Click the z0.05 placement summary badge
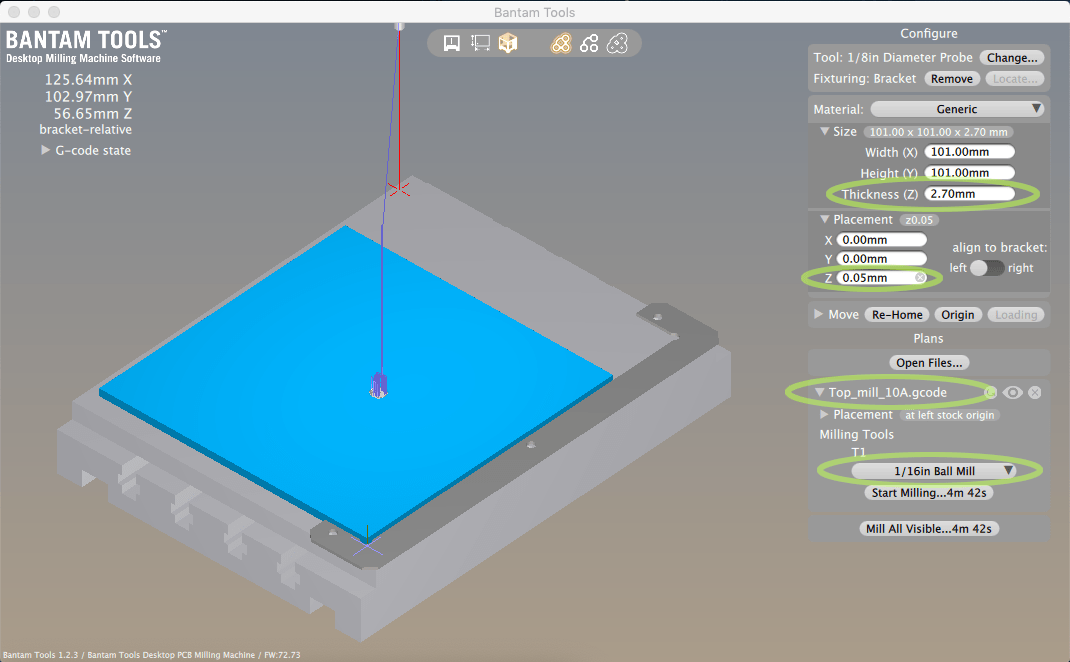Image resolution: width=1070 pixels, height=662 pixels. (919, 220)
